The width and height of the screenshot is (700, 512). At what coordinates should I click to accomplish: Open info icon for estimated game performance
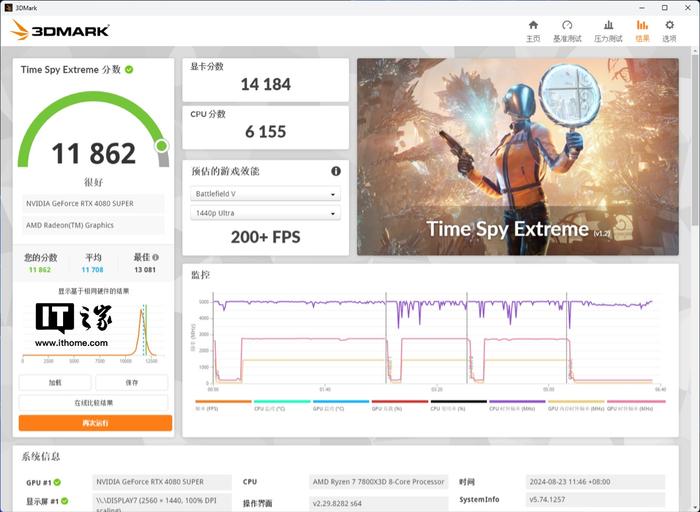[336, 171]
